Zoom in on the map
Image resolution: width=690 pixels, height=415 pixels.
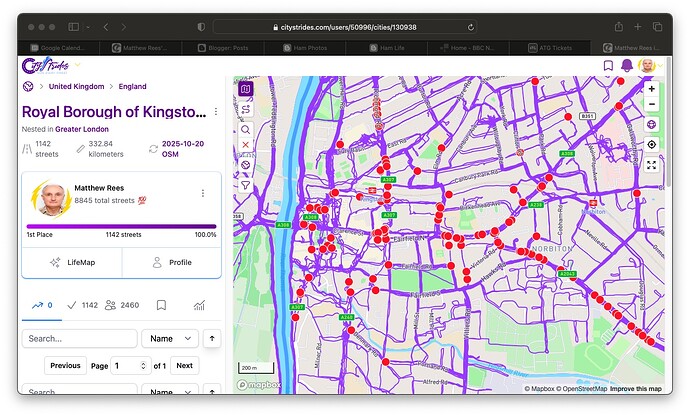(651, 88)
